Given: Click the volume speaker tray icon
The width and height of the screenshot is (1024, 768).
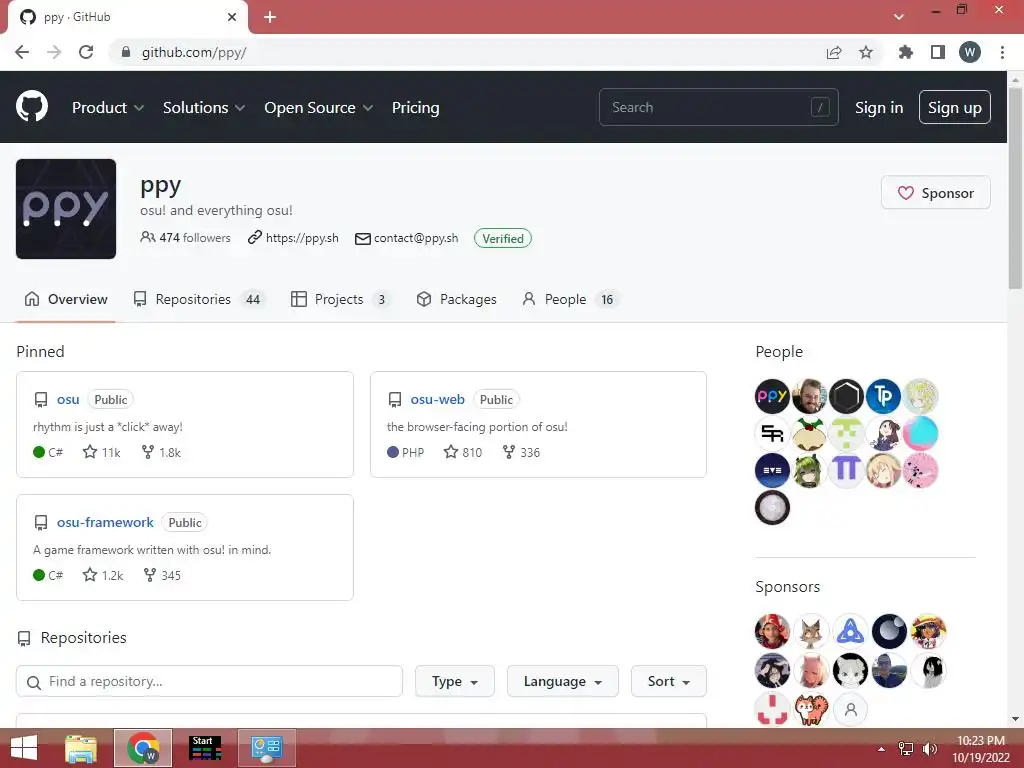Looking at the screenshot, I should click(x=929, y=749).
